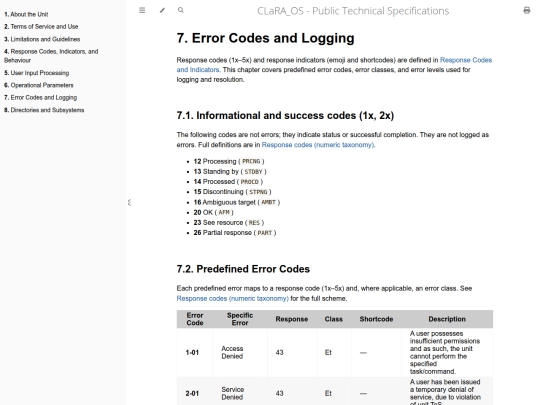Click the RES shortcode next to See resource
The height and width of the screenshot is (405, 540).
254,222
